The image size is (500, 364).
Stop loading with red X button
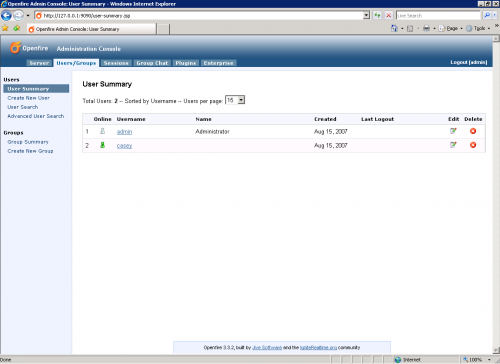[x=388, y=15]
